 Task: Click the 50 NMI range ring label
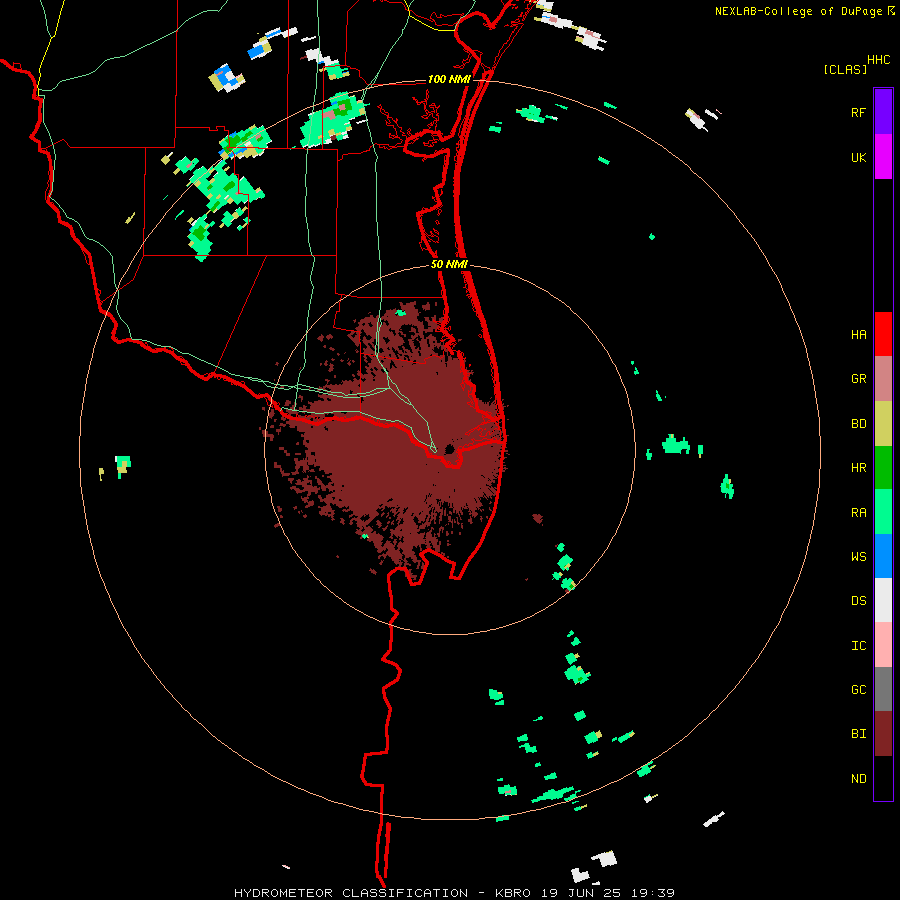pyautogui.click(x=449, y=265)
